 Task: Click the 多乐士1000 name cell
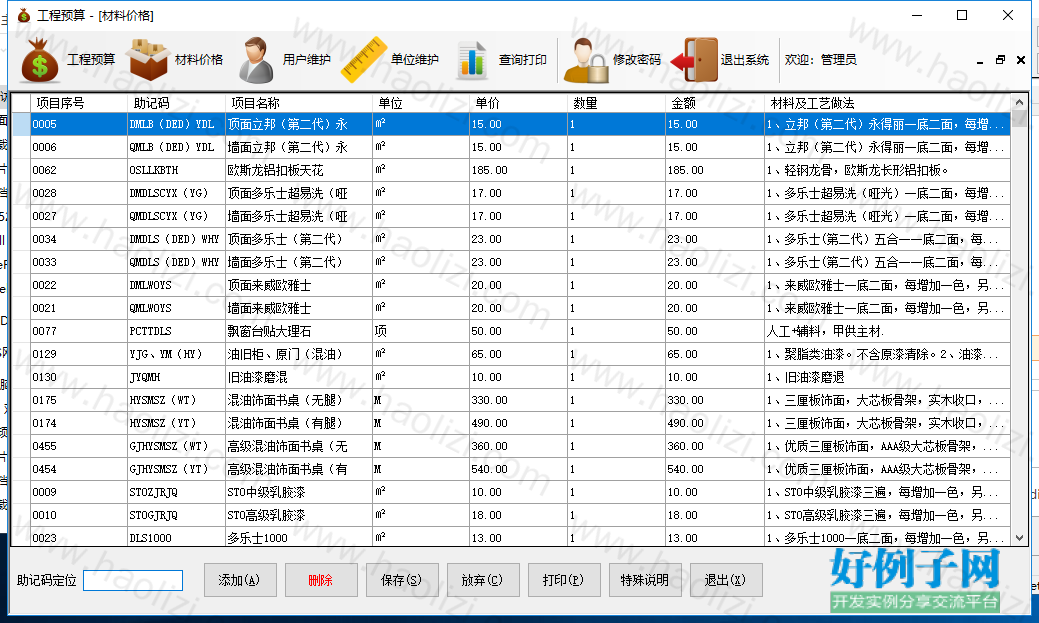click(x=299, y=538)
